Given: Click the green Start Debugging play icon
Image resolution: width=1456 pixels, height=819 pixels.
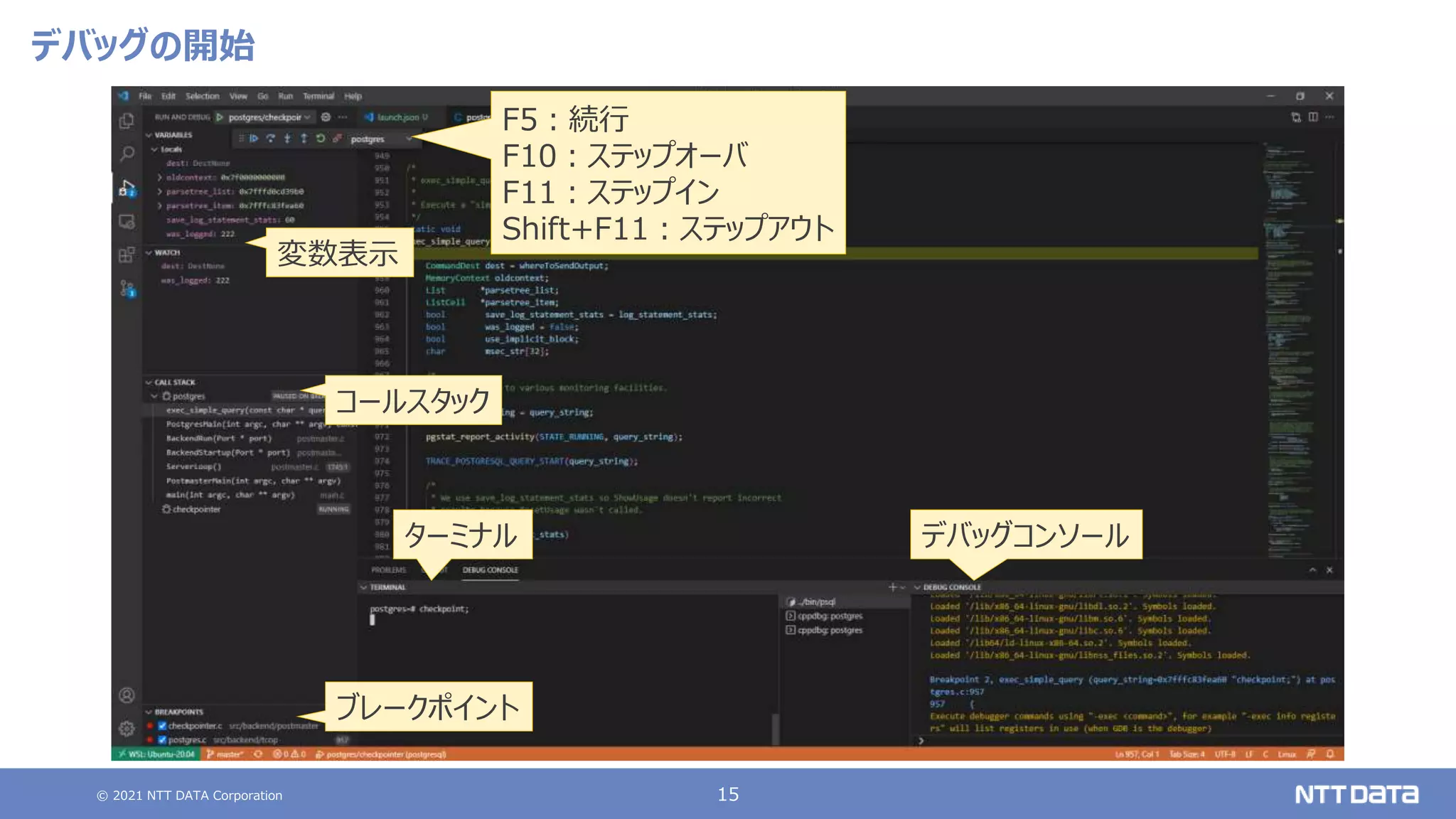Looking at the screenshot, I should coord(220,117).
